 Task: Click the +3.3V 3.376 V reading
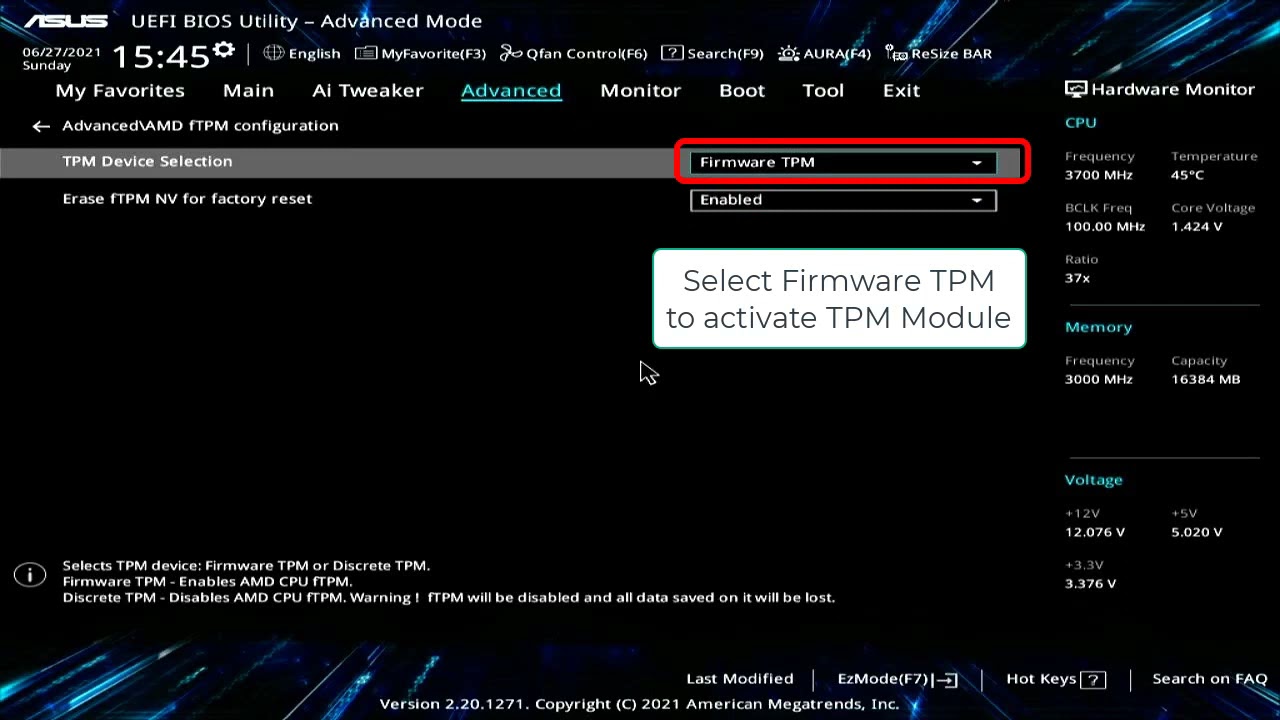1090,584
